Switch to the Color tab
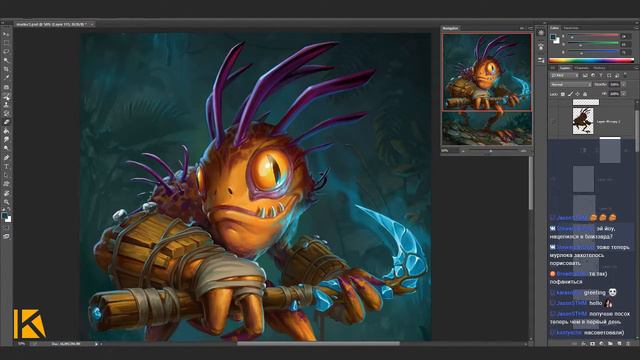This screenshot has height=360, width=640. pos(554,28)
